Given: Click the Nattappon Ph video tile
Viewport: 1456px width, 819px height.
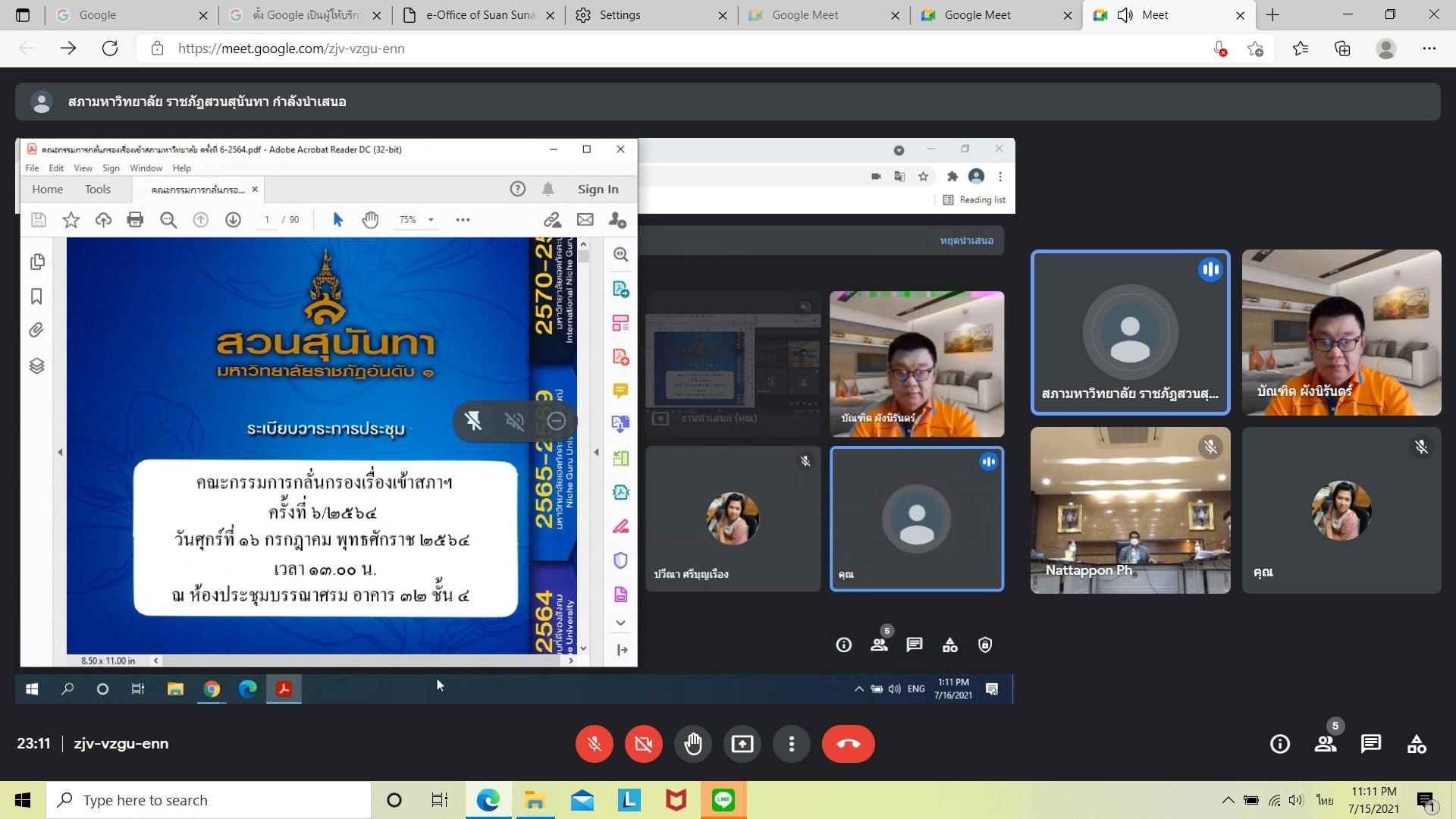Looking at the screenshot, I should pos(1130,510).
